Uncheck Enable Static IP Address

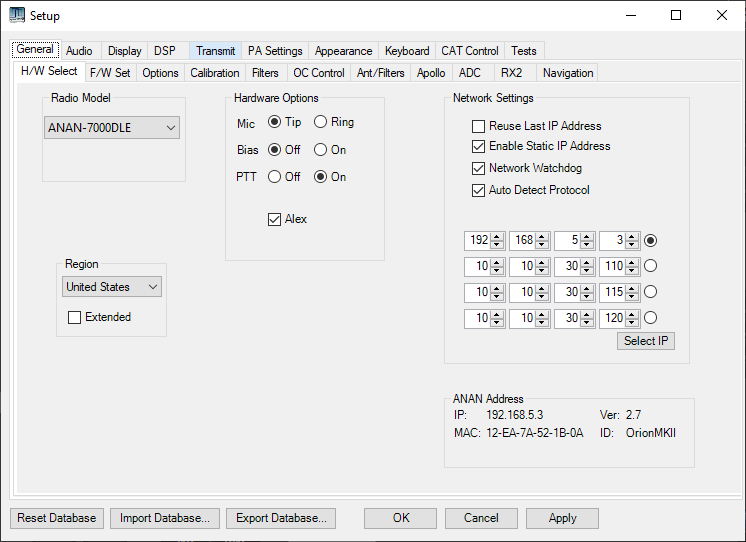pyautogui.click(x=478, y=146)
